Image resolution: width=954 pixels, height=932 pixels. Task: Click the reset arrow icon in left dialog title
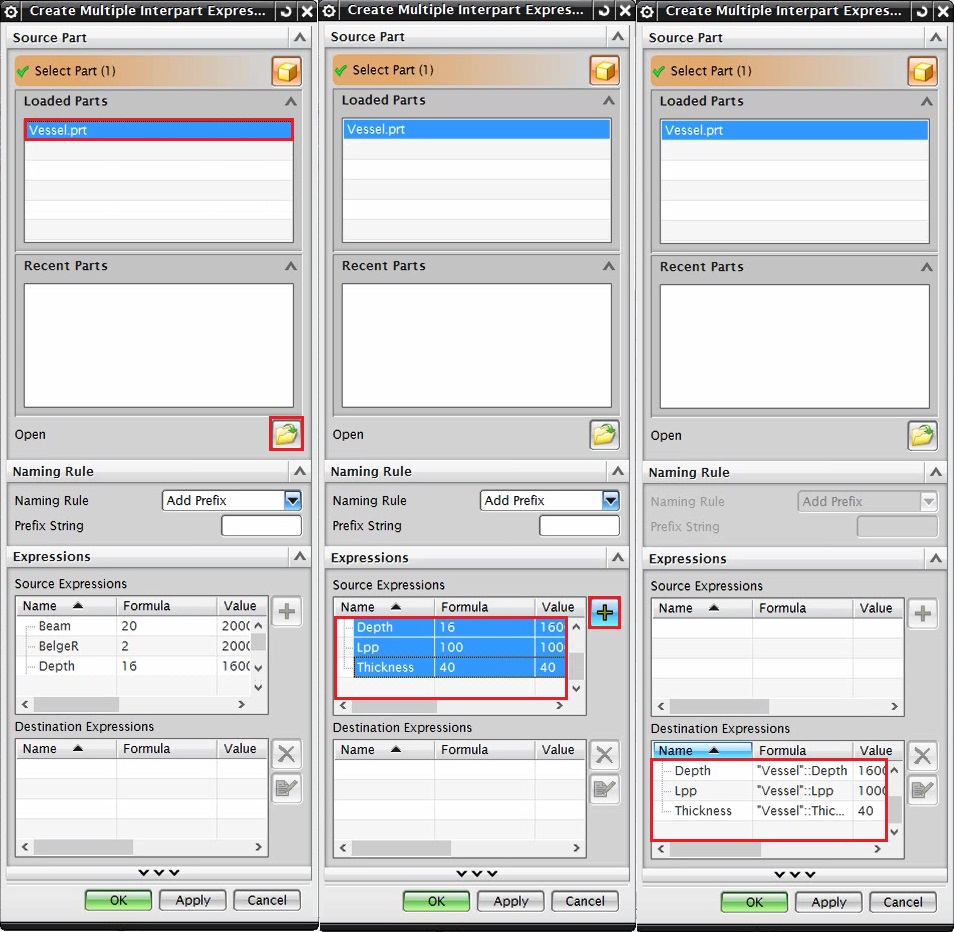[286, 12]
